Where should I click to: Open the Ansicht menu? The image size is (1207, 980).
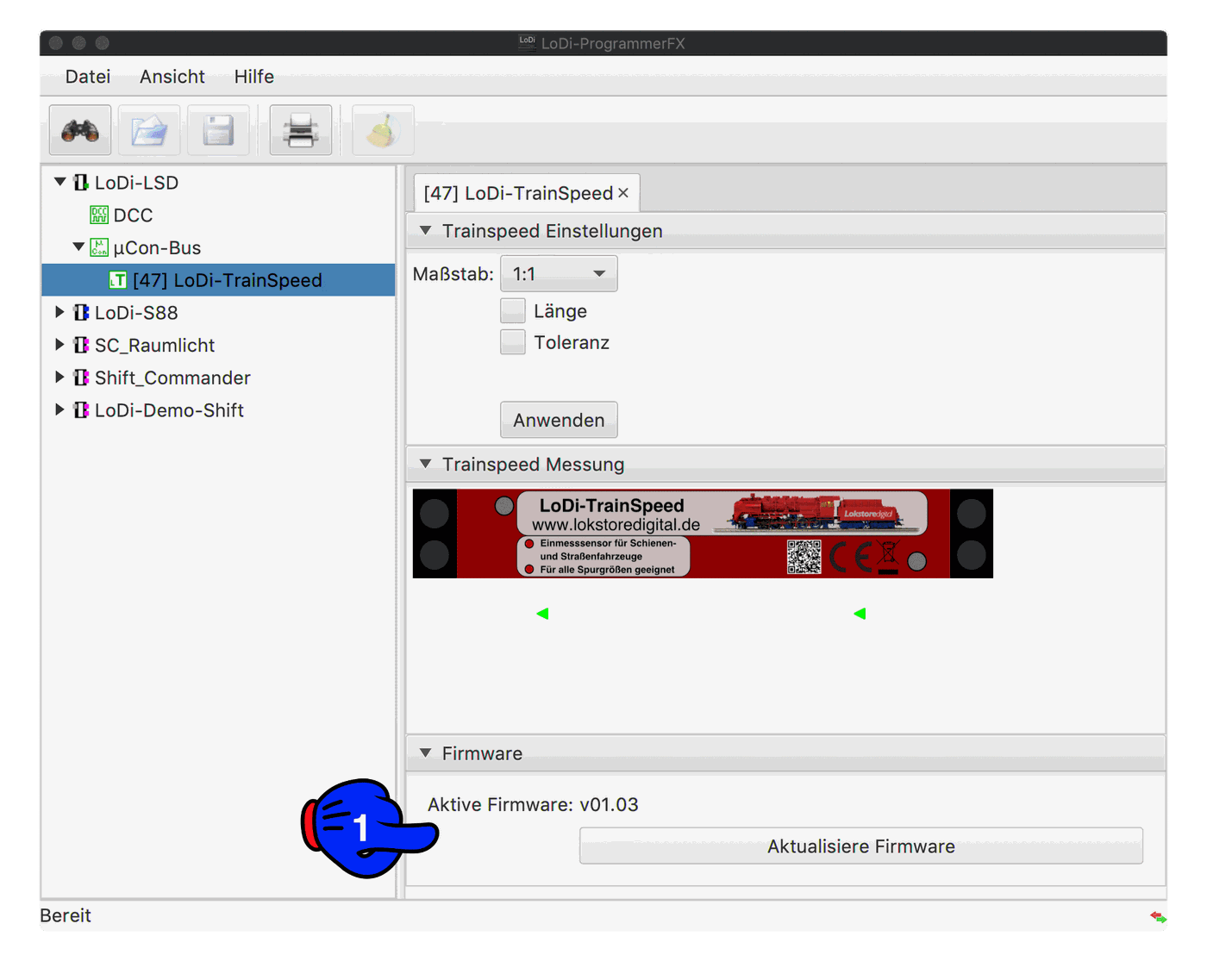click(x=172, y=77)
